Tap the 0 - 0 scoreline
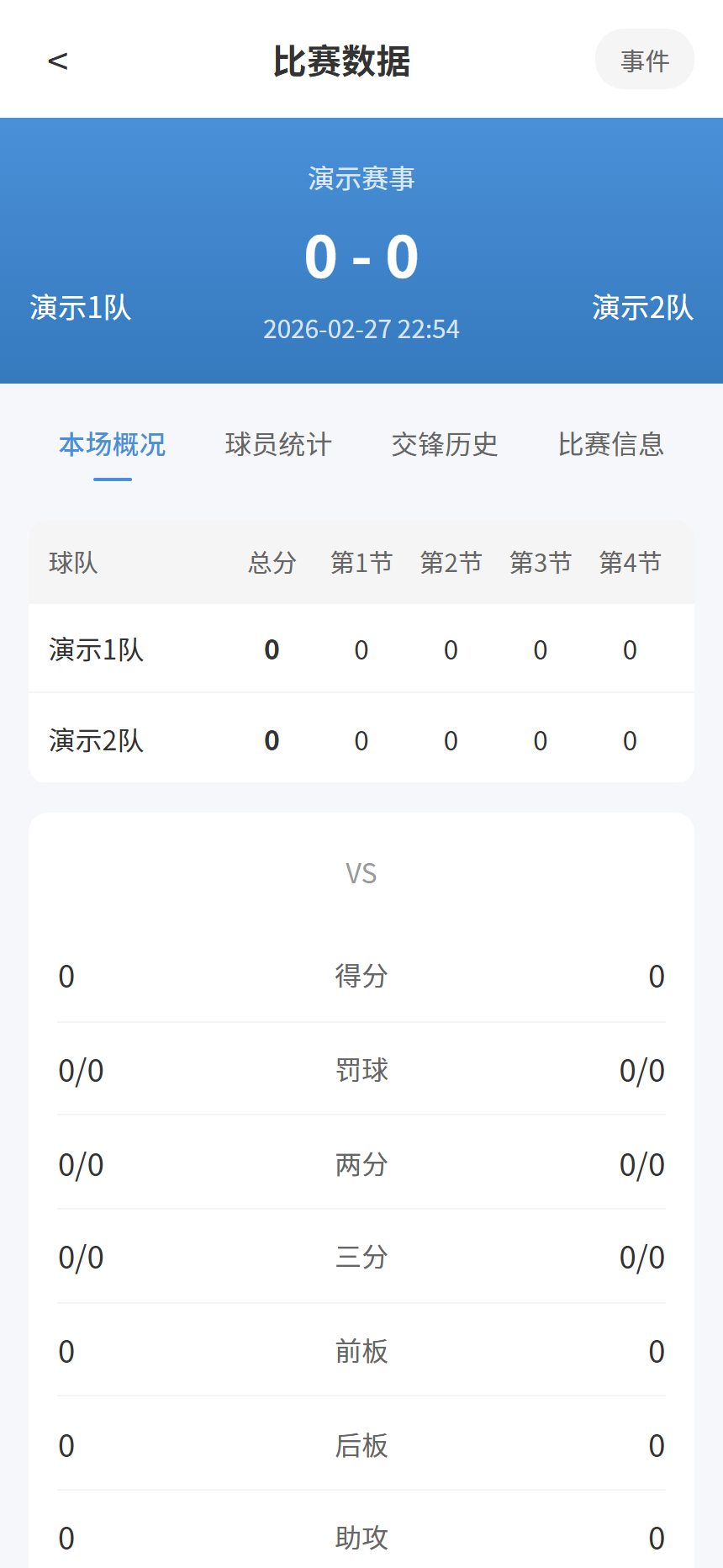 (361, 255)
